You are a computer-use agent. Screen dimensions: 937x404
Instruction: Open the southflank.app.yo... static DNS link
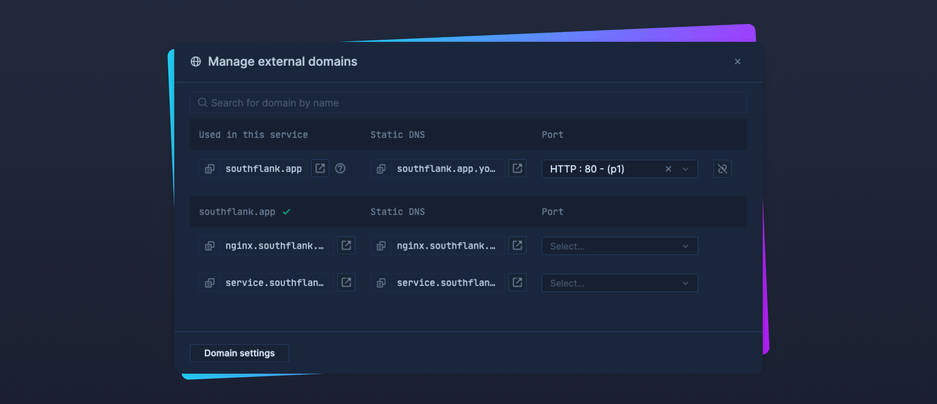[x=518, y=169]
